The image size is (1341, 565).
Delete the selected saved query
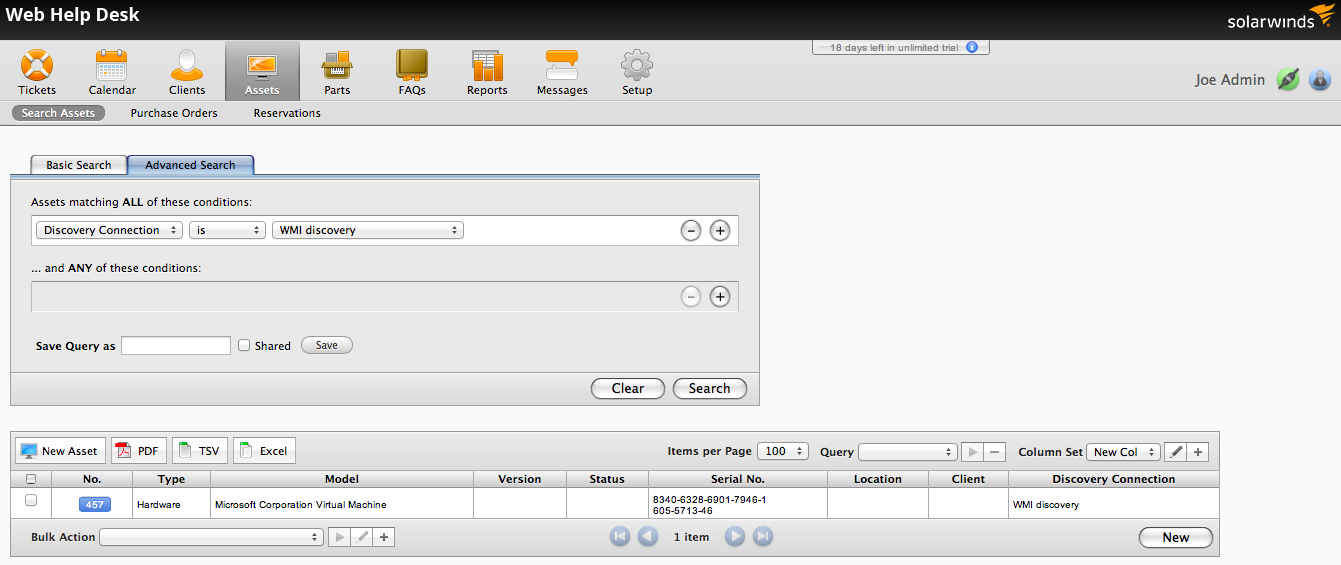pyautogui.click(x=994, y=452)
